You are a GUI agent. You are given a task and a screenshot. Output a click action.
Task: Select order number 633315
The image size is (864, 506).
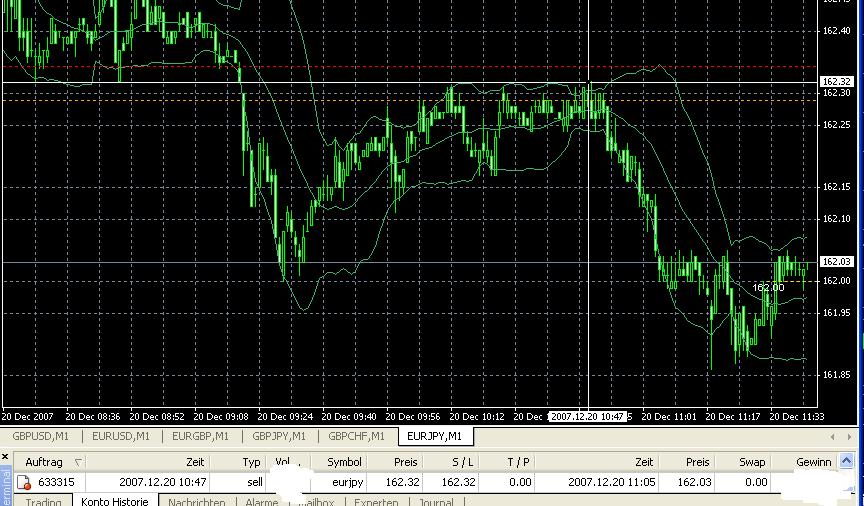click(56, 482)
